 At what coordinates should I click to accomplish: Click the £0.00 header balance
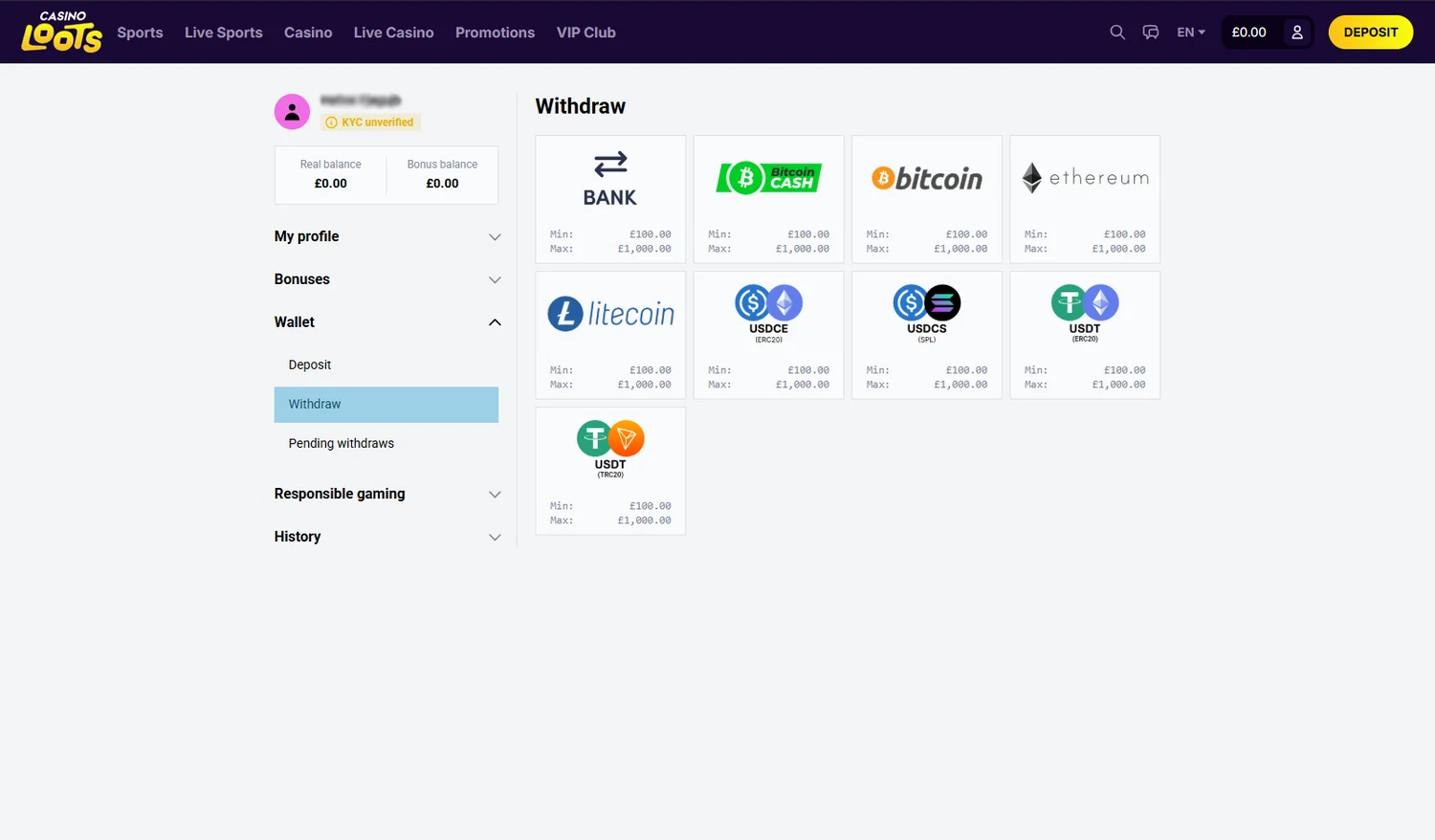[1249, 33]
